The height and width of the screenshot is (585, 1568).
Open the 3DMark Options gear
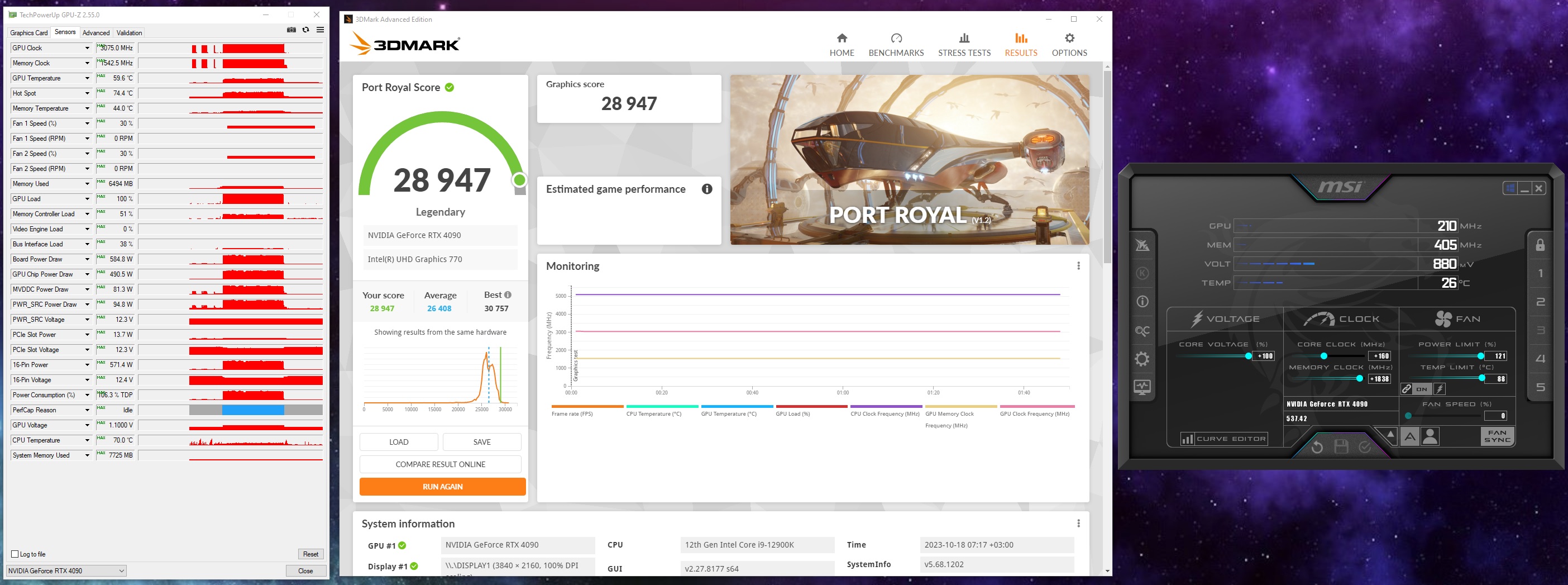1069,45
